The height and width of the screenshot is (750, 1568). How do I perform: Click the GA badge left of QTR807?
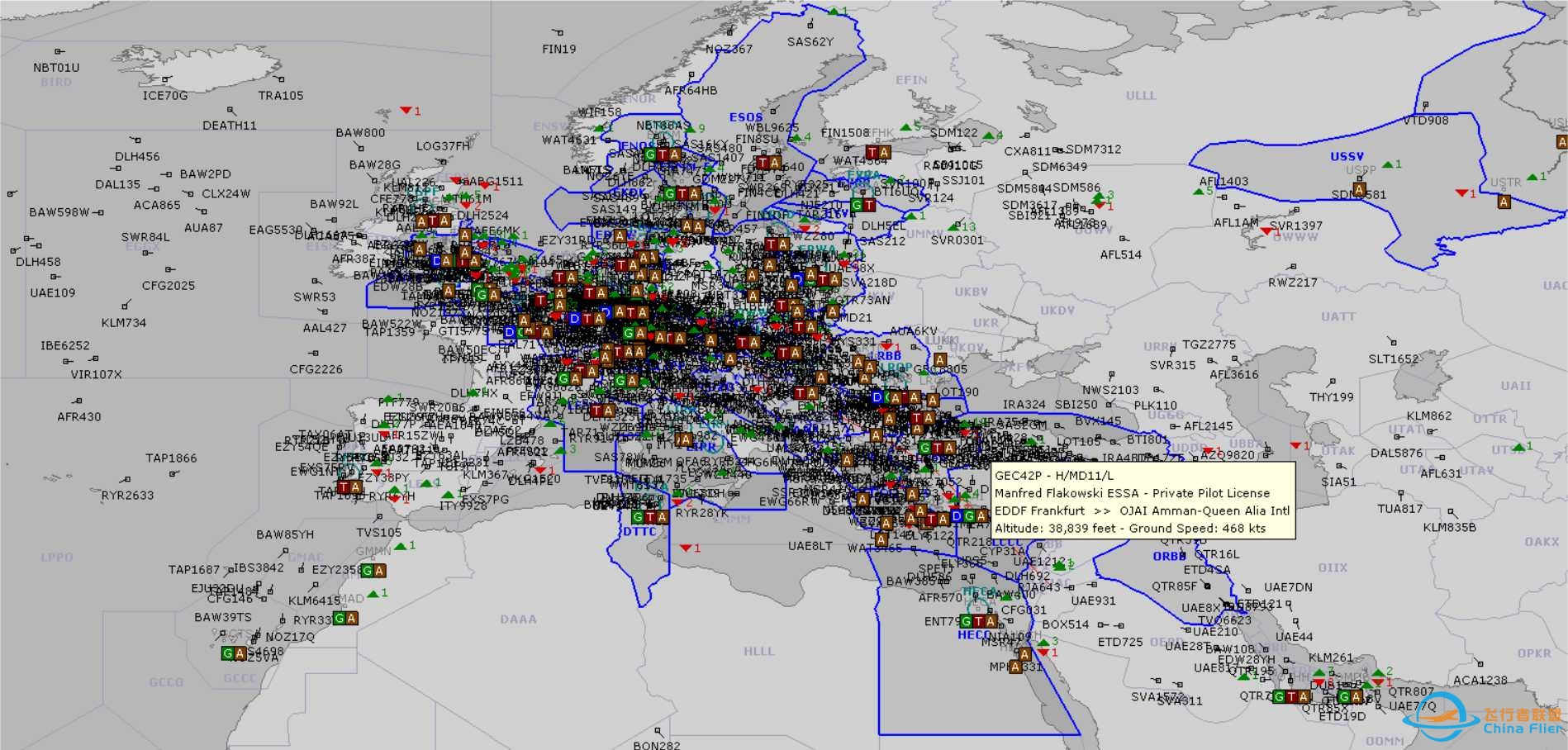tap(1350, 697)
